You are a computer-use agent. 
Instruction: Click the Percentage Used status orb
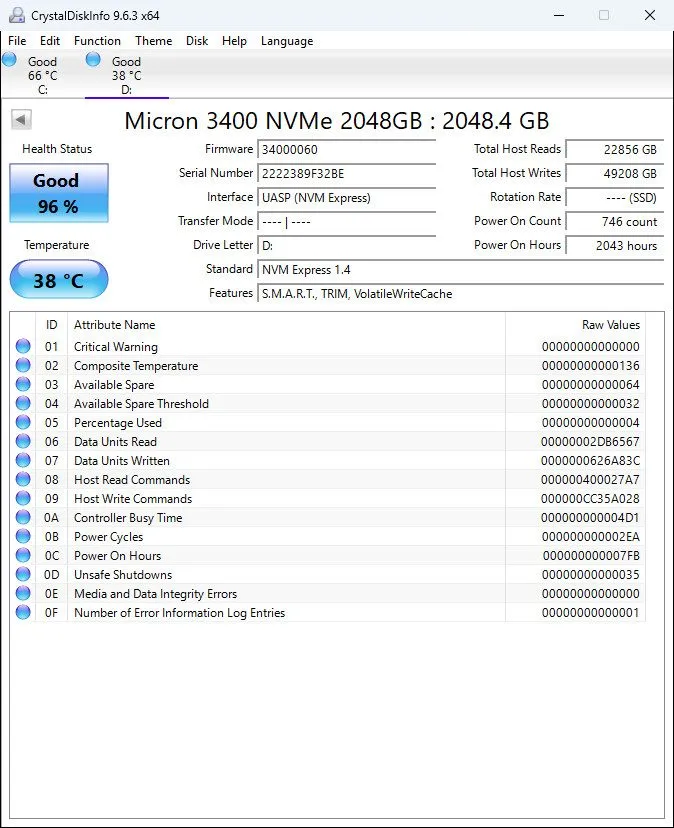pos(23,422)
